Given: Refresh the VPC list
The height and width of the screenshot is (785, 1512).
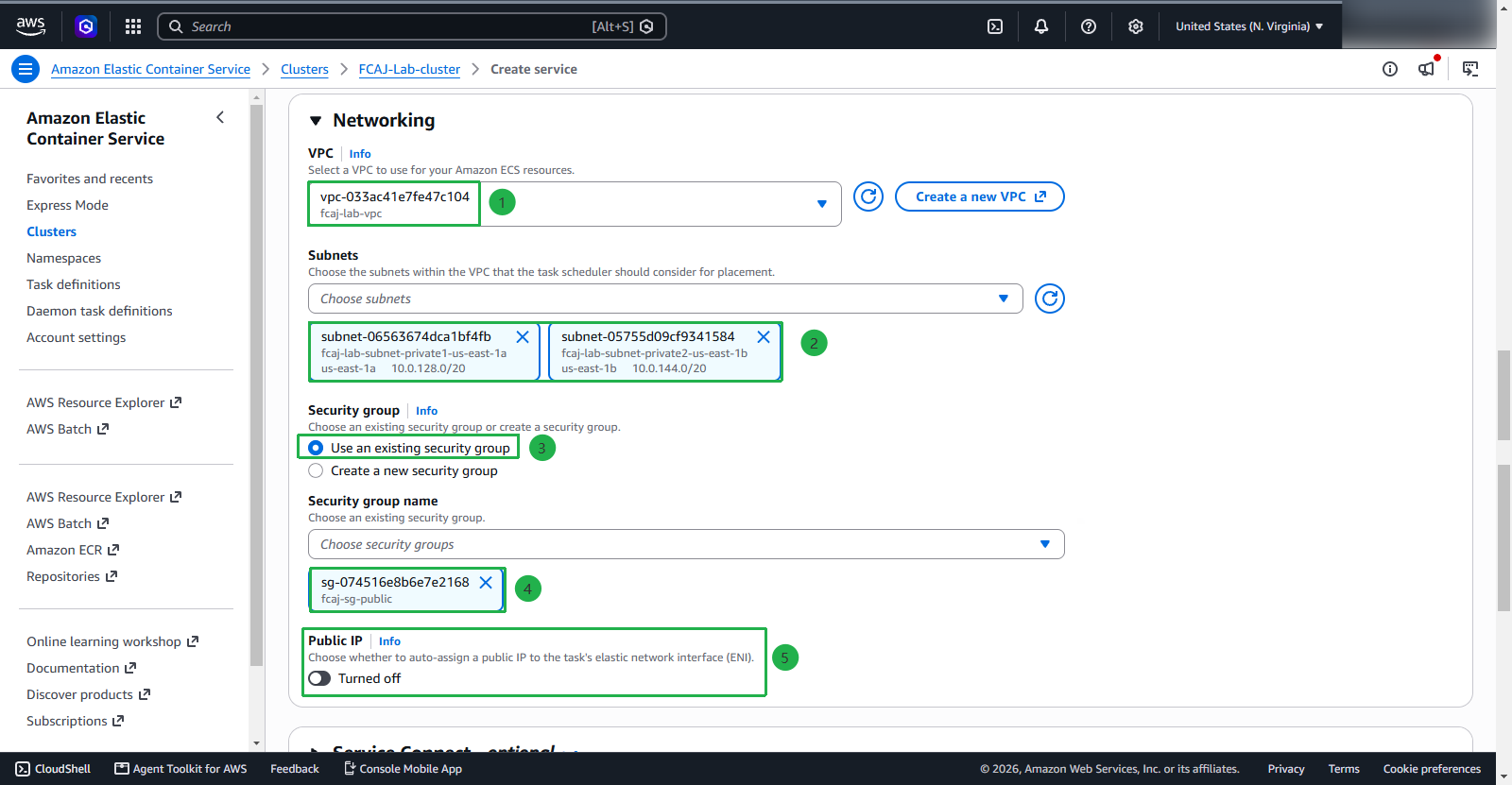Looking at the screenshot, I should click(x=868, y=196).
